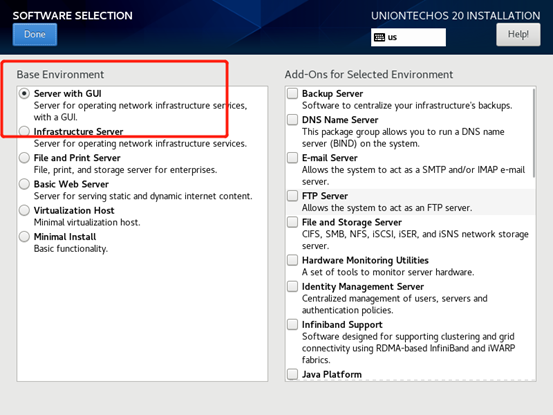This screenshot has height=415, width=553.
Task: Click 'File, print, and storage server for enterprises.' text
Action: (125, 170)
